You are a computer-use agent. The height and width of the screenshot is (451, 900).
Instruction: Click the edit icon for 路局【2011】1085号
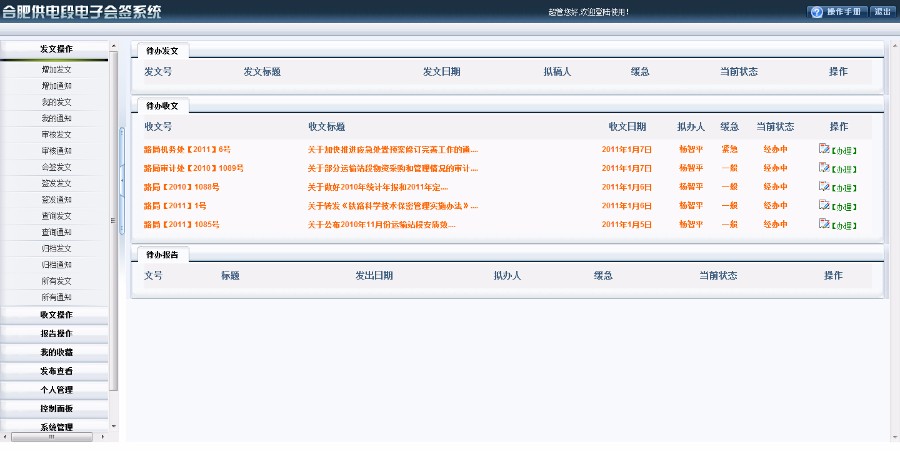click(824, 224)
